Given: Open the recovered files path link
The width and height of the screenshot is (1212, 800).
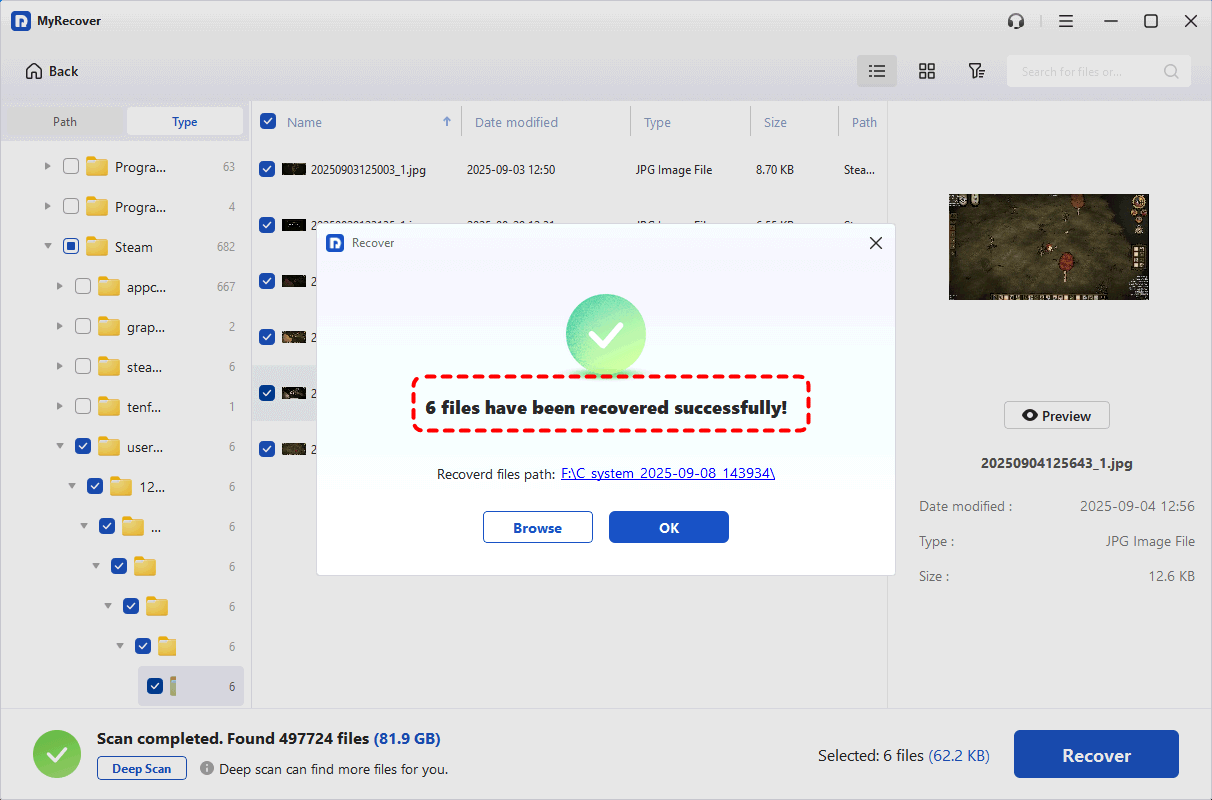Looking at the screenshot, I should click(668, 474).
